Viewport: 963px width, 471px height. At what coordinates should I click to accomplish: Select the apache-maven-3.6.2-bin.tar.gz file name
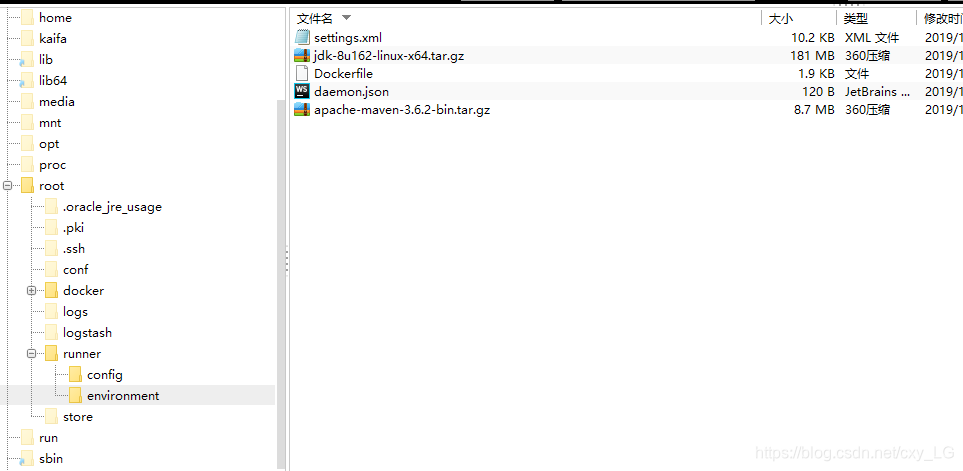click(402, 110)
